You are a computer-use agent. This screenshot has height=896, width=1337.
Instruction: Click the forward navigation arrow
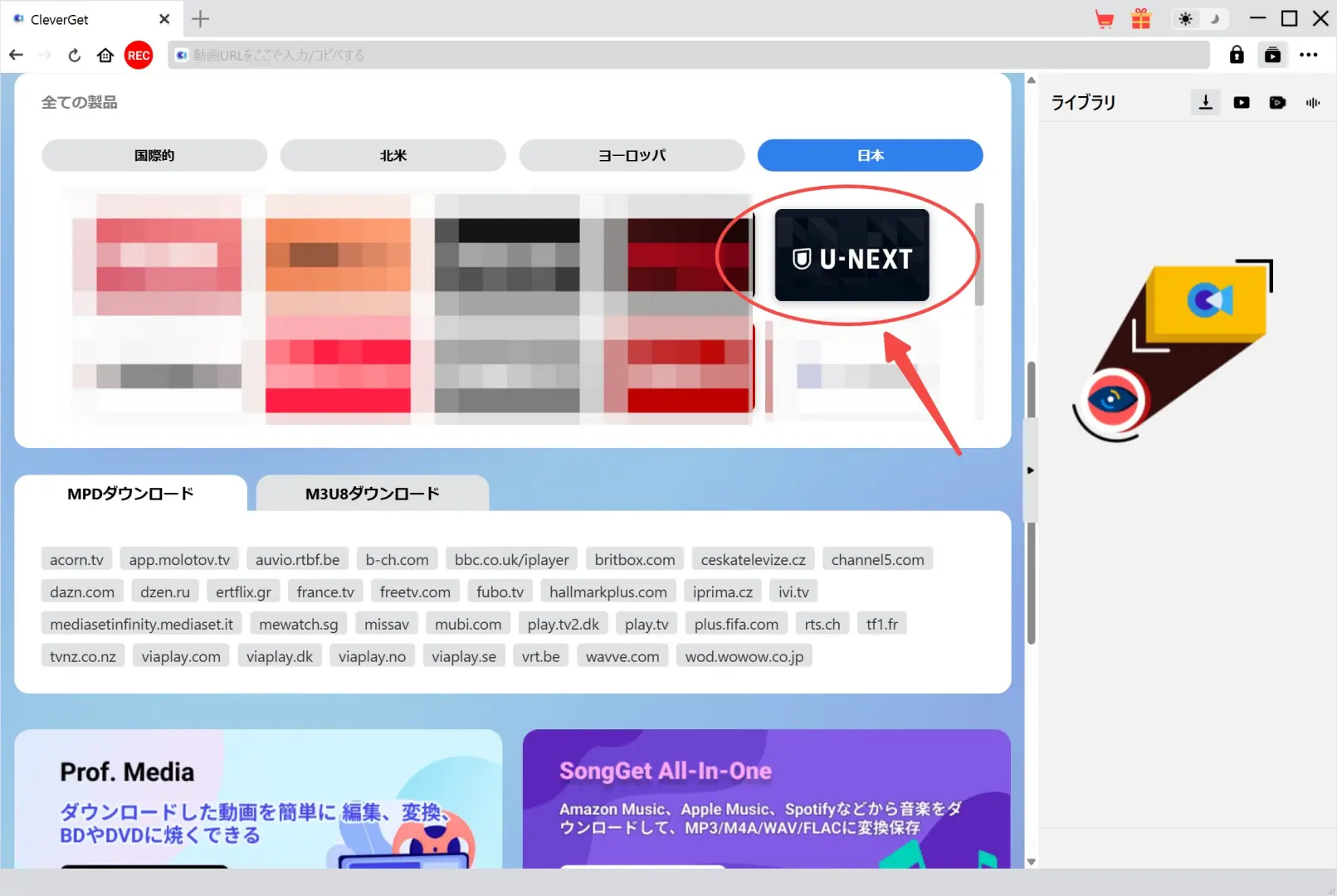pos(45,55)
